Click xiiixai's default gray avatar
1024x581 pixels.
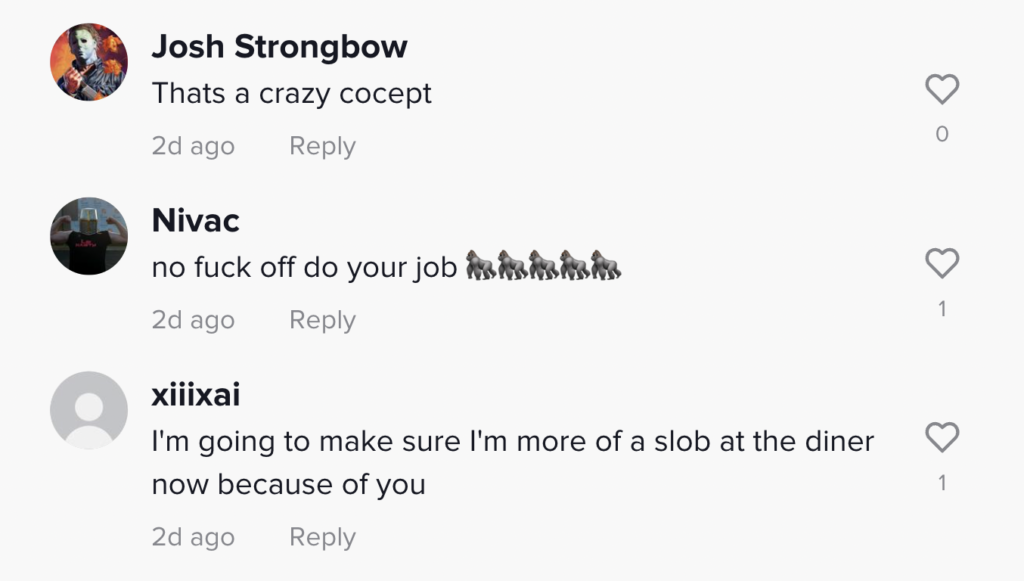pyautogui.click(x=89, y=410)
